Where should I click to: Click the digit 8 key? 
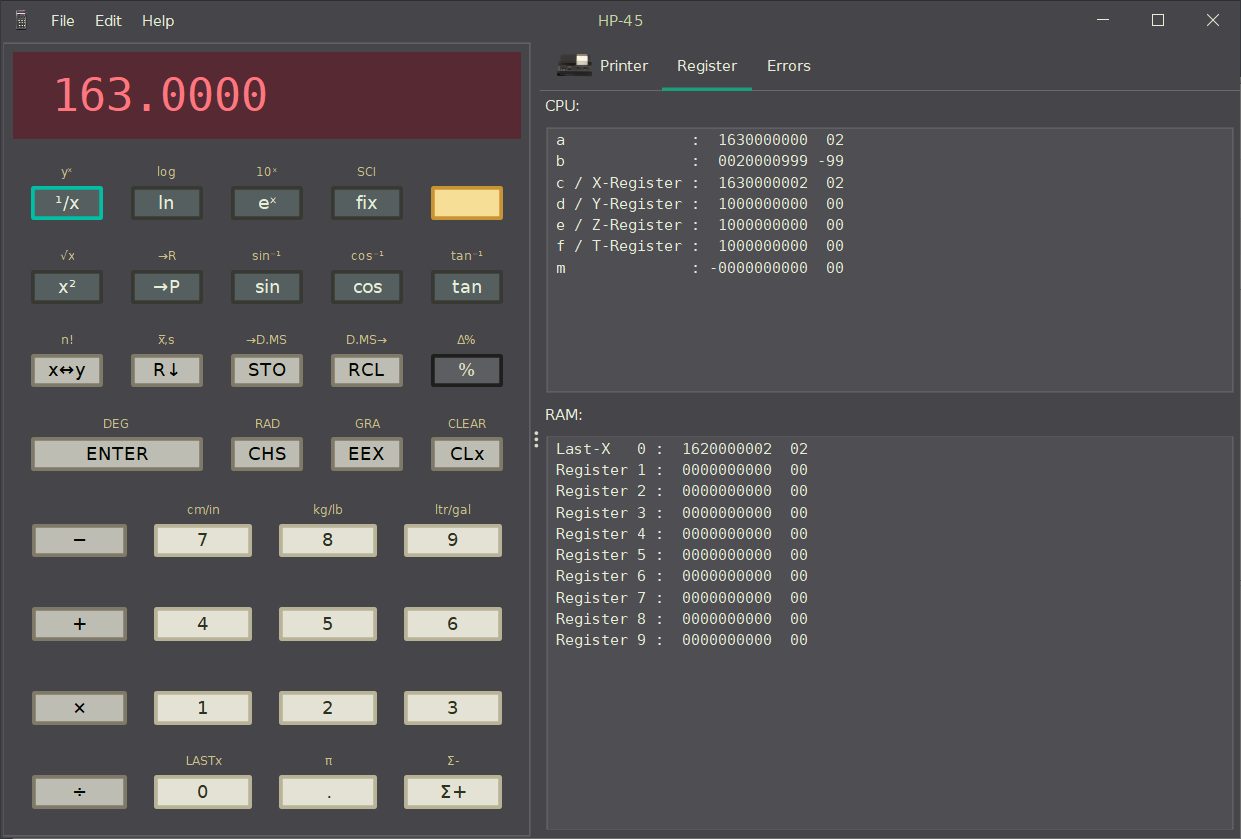[328, 540]
